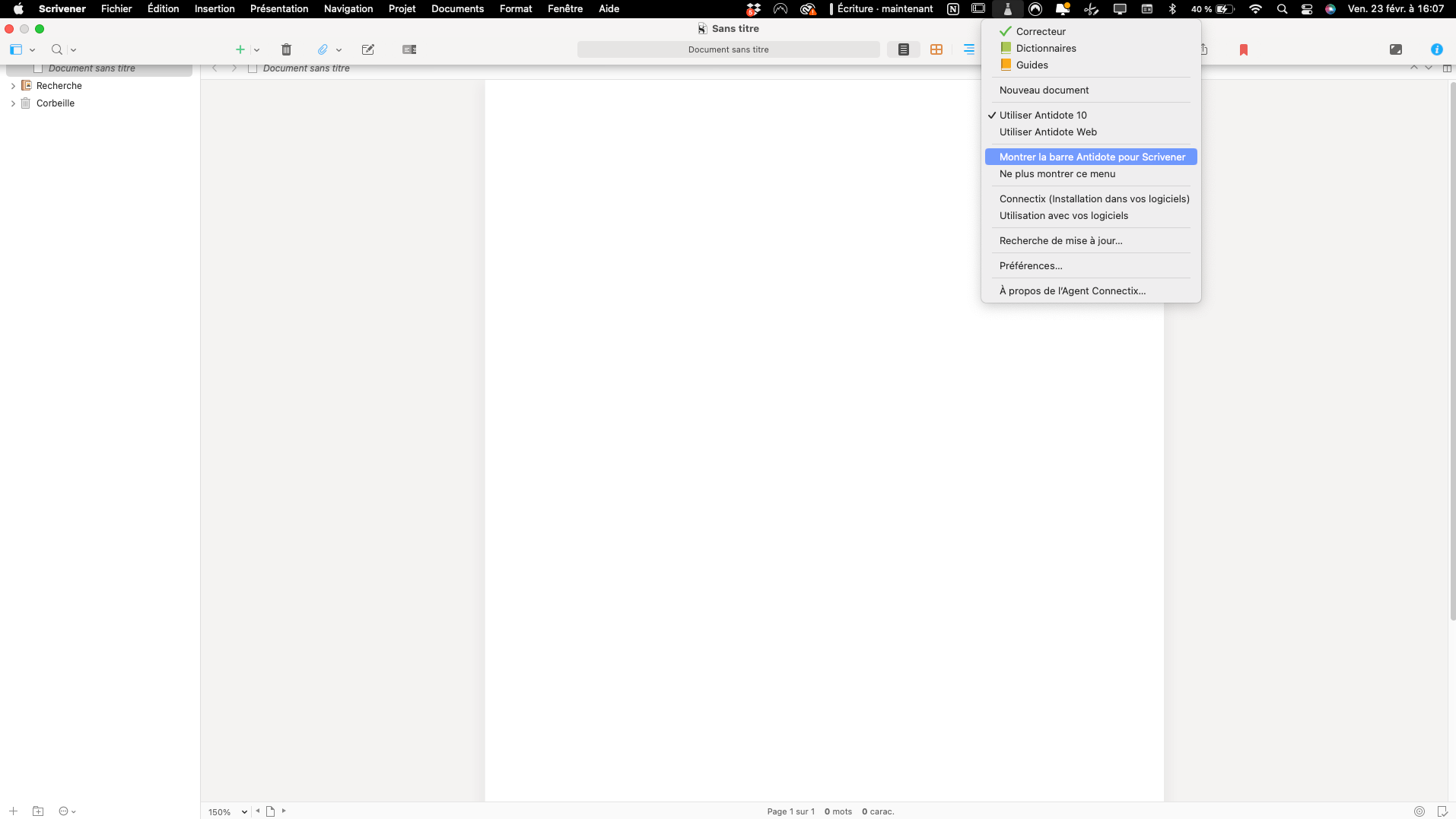Screen dimensions: 1456x819
Task: Click the trash icon to delete the document
Action: (286, 49)
